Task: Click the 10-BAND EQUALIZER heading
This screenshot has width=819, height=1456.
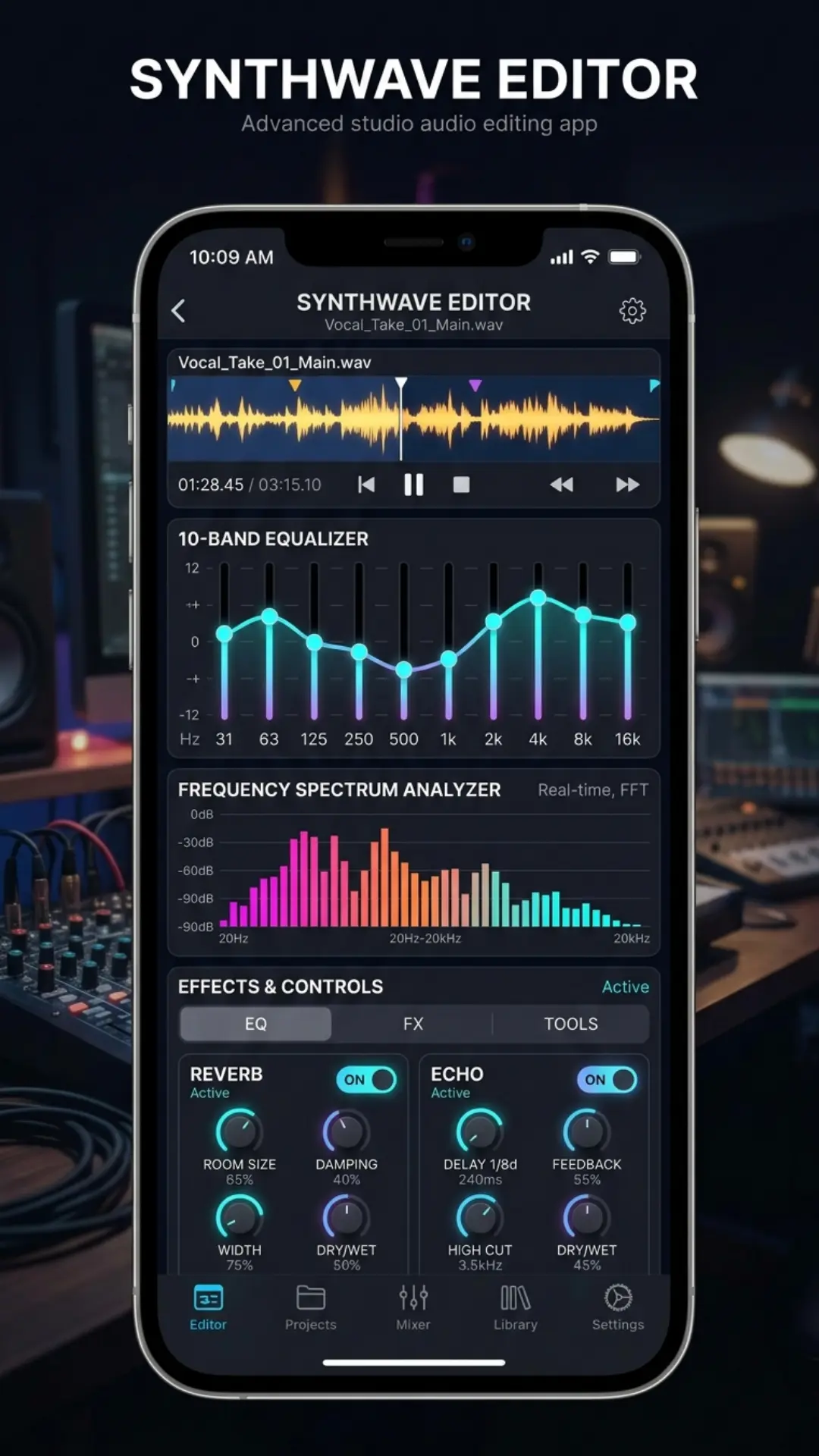Action: (x=273, y=539)
